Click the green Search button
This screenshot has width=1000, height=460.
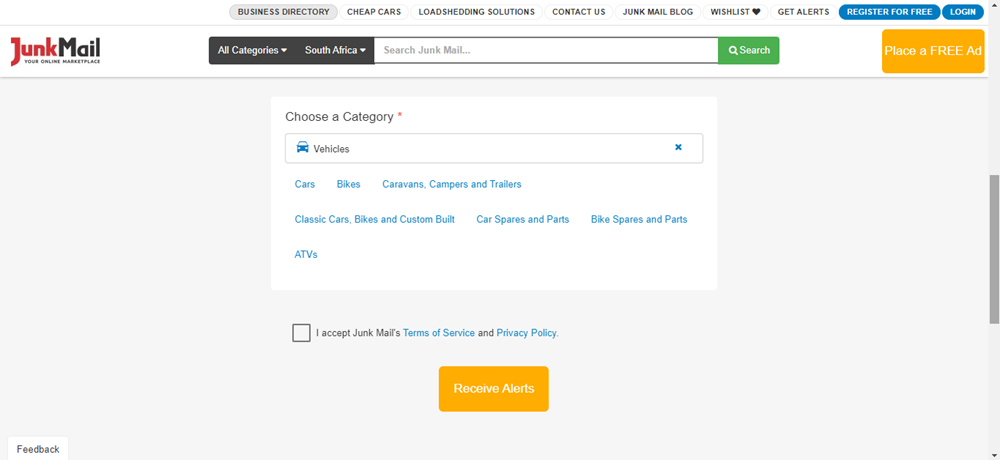[749, 50]
